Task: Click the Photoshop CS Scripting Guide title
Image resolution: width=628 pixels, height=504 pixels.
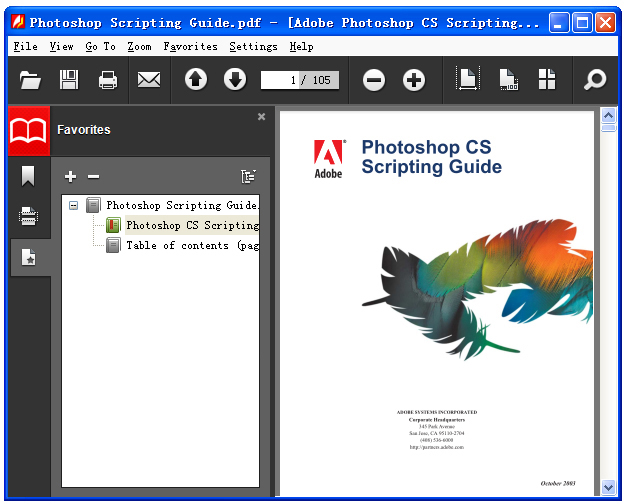Action: pyautogui.click(x=431, y=157)
